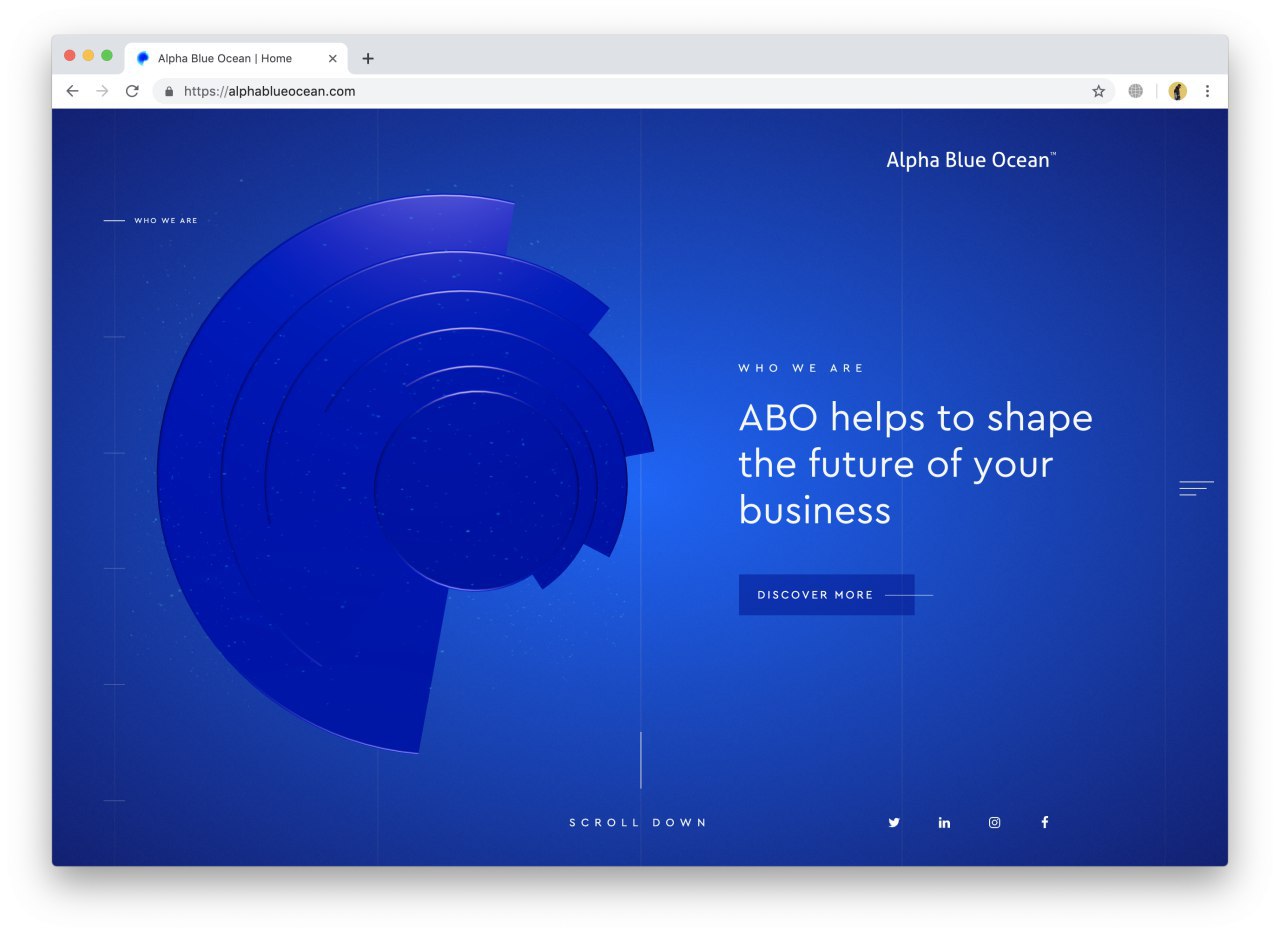The height and width of the screenshot is (935, 1280).
Task: Click the browser forward arrow
Action: coord(102,91)
